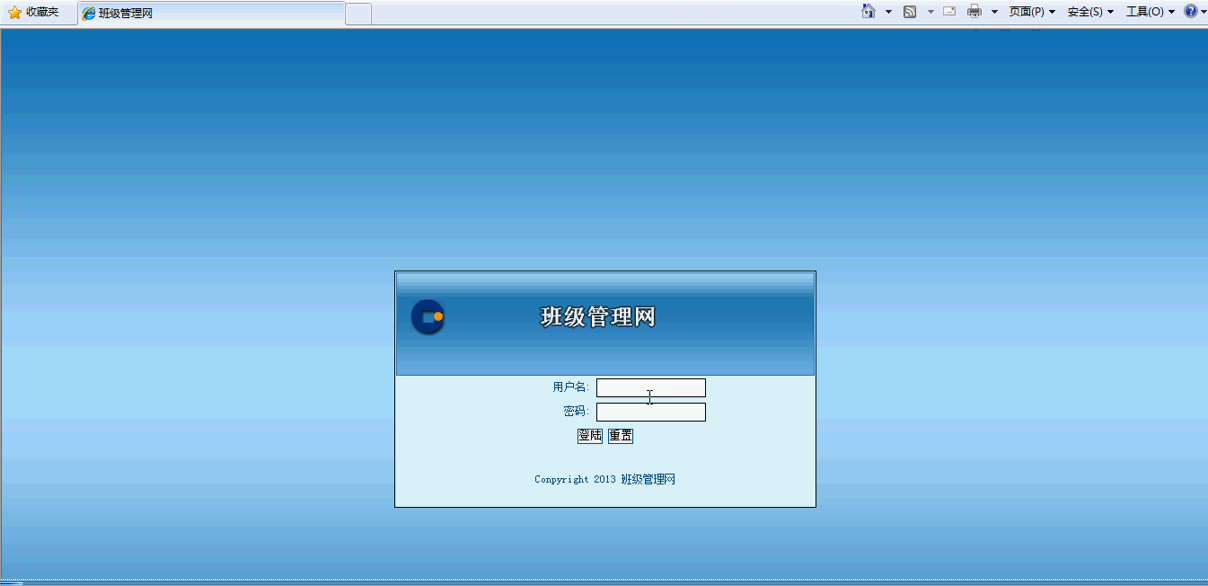Click the Help question mark icon
This screenshot has width=1208, height=586.
click(x=1190, y=12)
